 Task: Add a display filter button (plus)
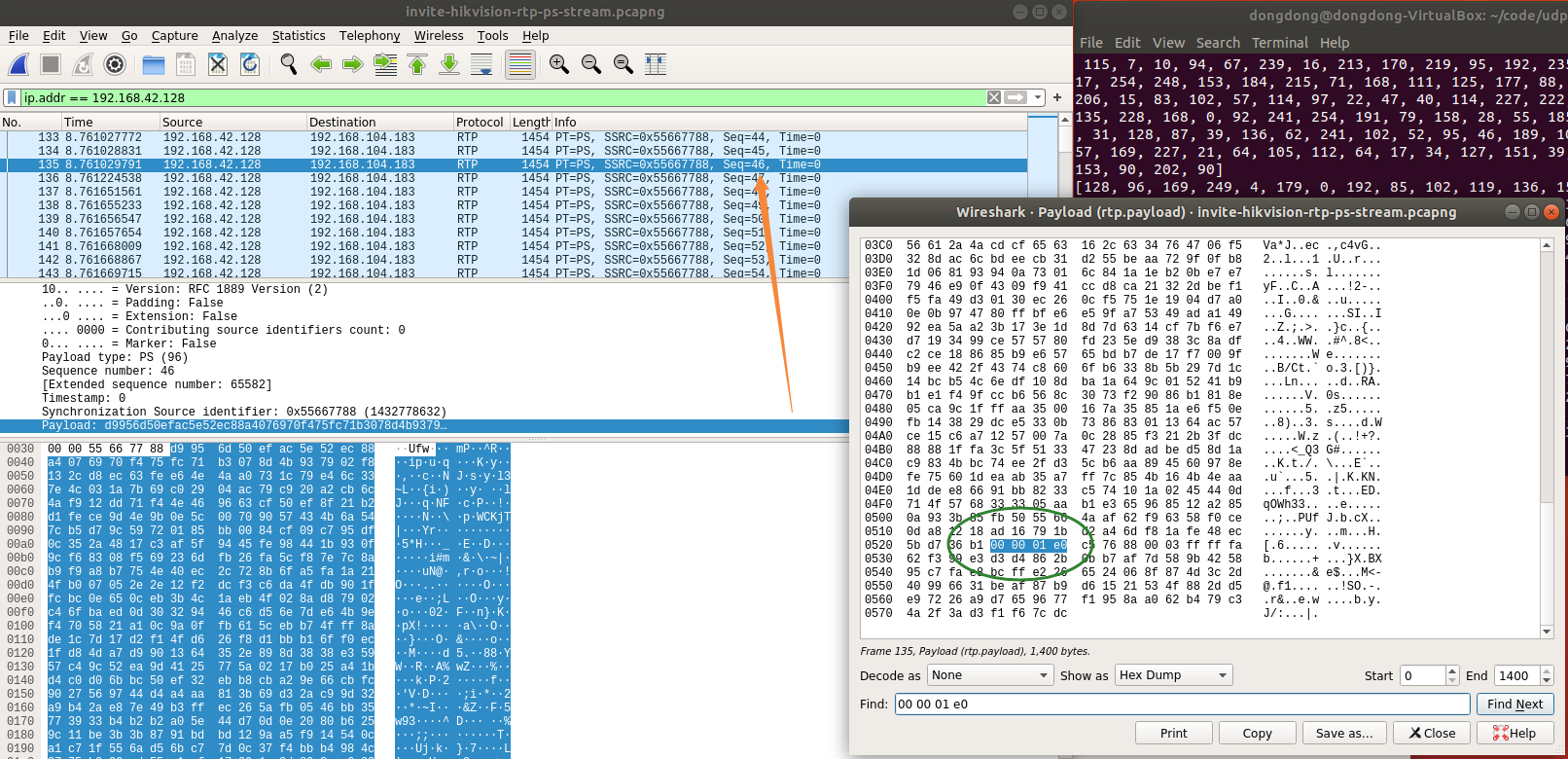click(x=1057, y=97)
